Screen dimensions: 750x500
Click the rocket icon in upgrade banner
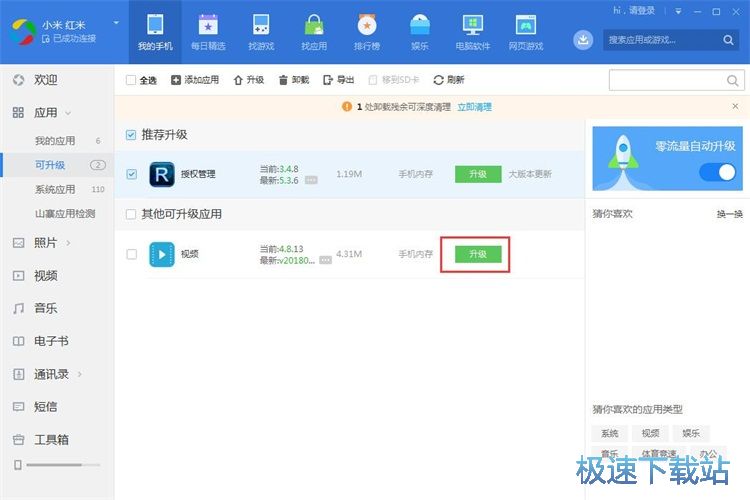pyautogui.click(x=622, y=159)
